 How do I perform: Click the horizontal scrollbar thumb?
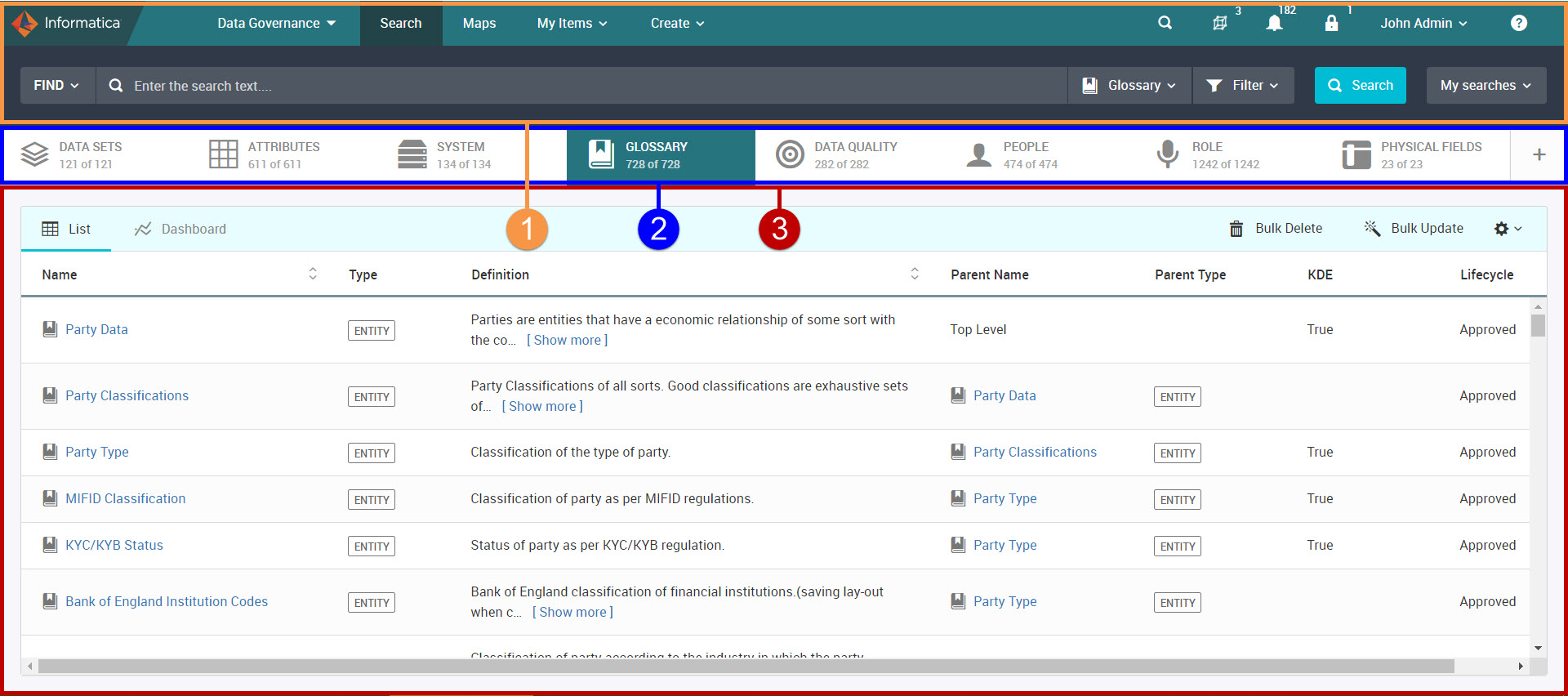[746, 667]
